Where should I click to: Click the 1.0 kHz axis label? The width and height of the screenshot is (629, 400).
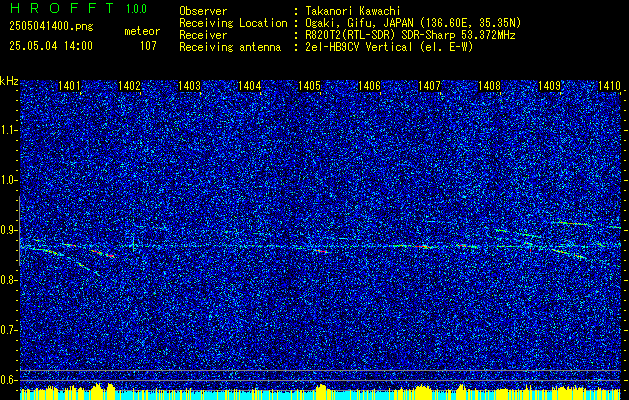pos(8,180)
